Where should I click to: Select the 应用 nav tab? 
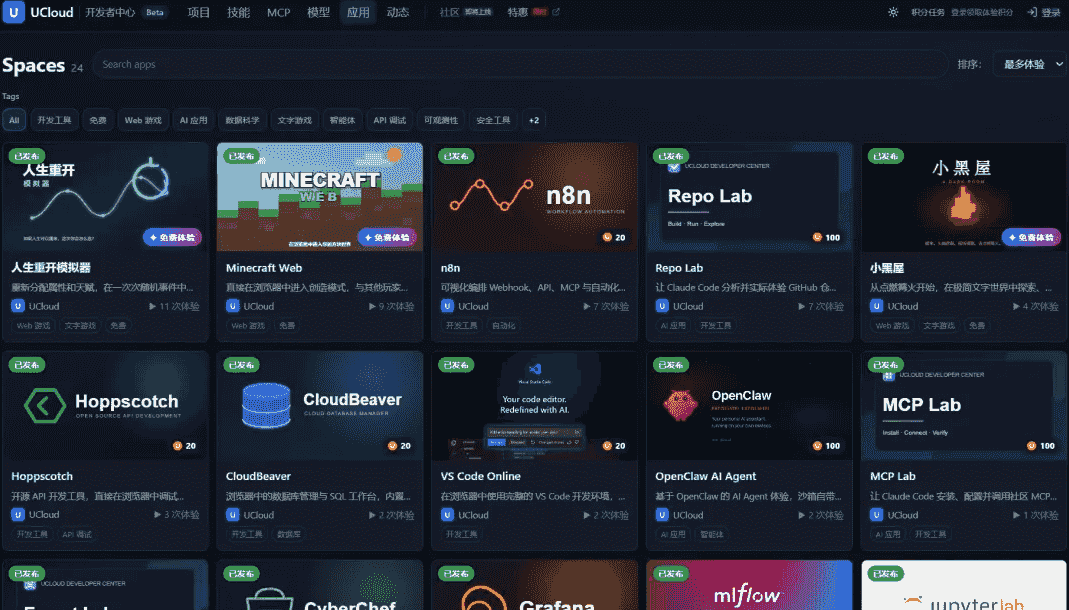click(358, 12)
